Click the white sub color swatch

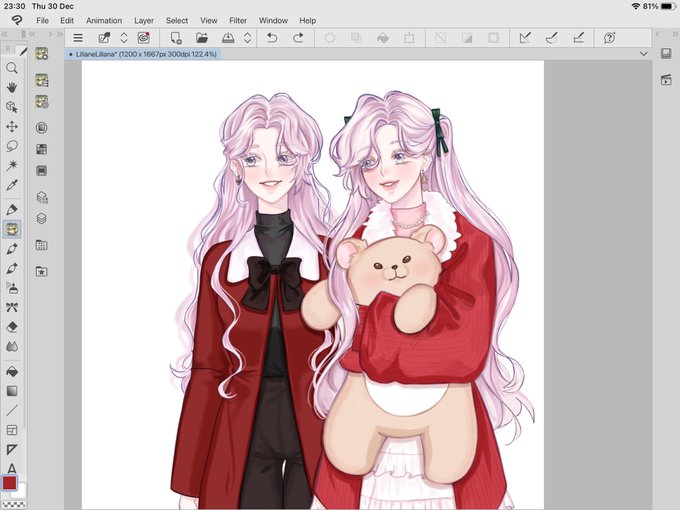tap(20, 491)
